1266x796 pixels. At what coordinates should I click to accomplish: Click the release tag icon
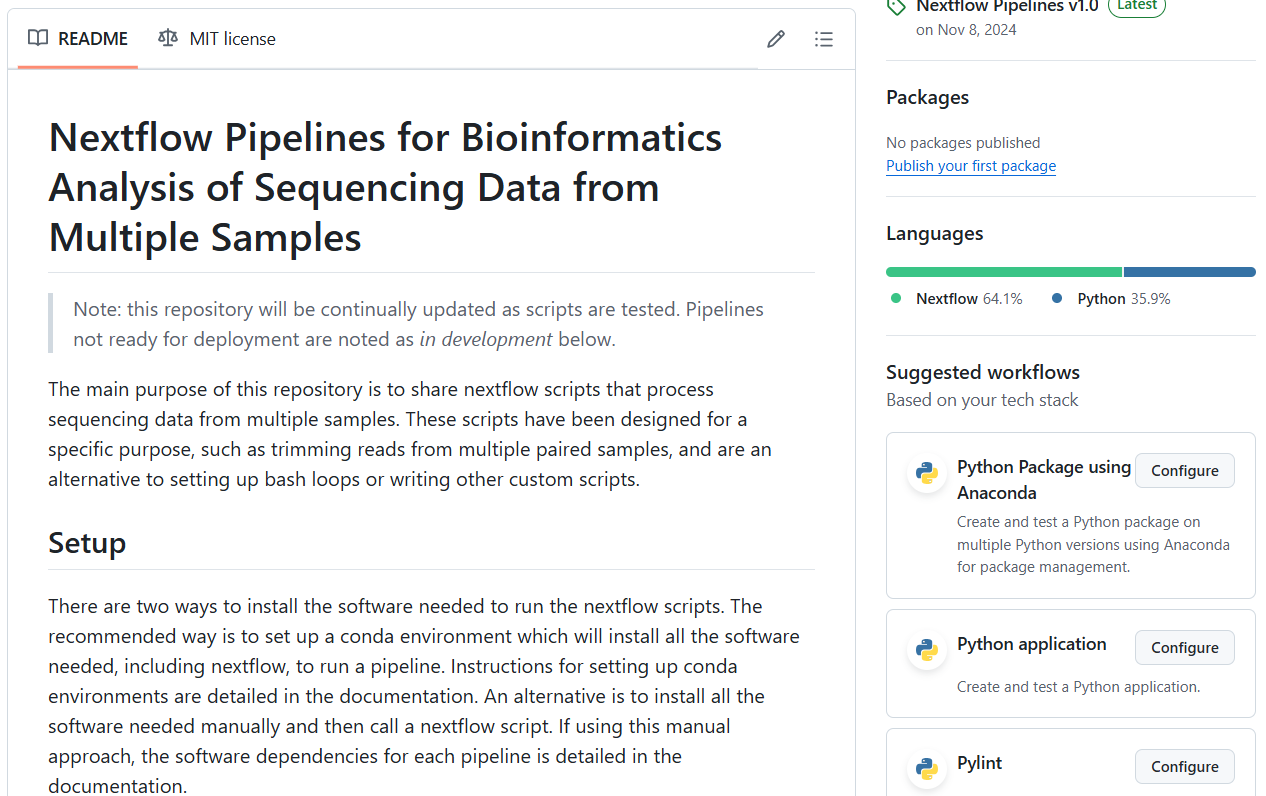tap(897, 6)
